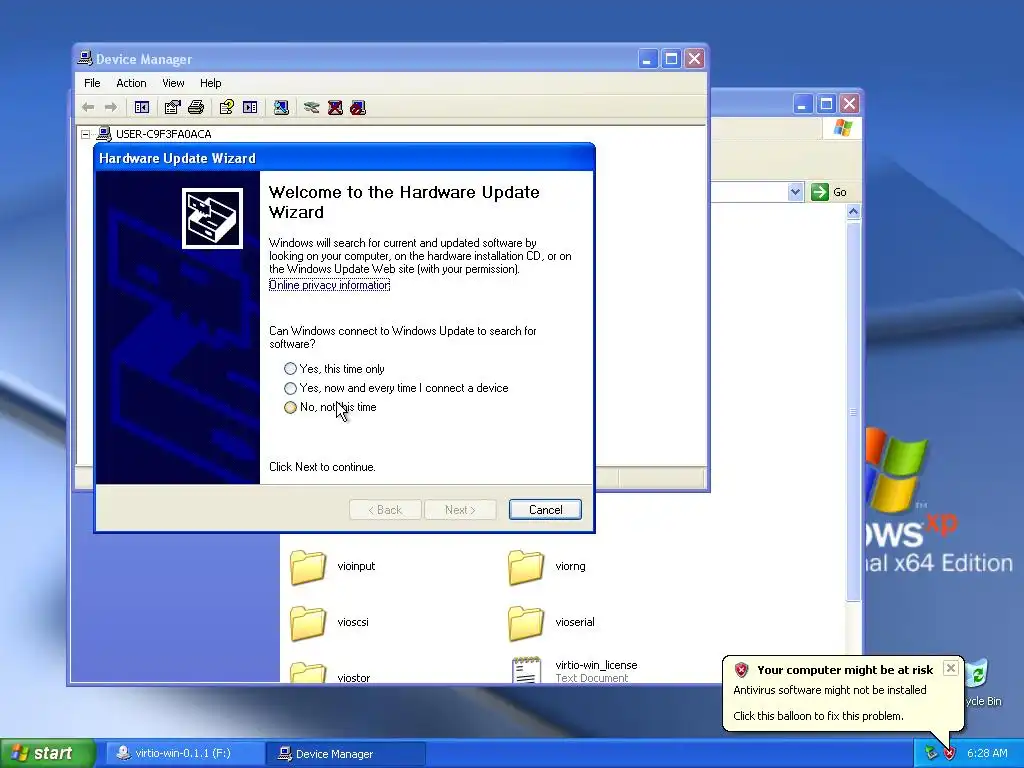Image resolution: width=1024 pixels, height=768 pixels.
Task: Click the hardware removal tray icon
Action: [x=931, y=754]
